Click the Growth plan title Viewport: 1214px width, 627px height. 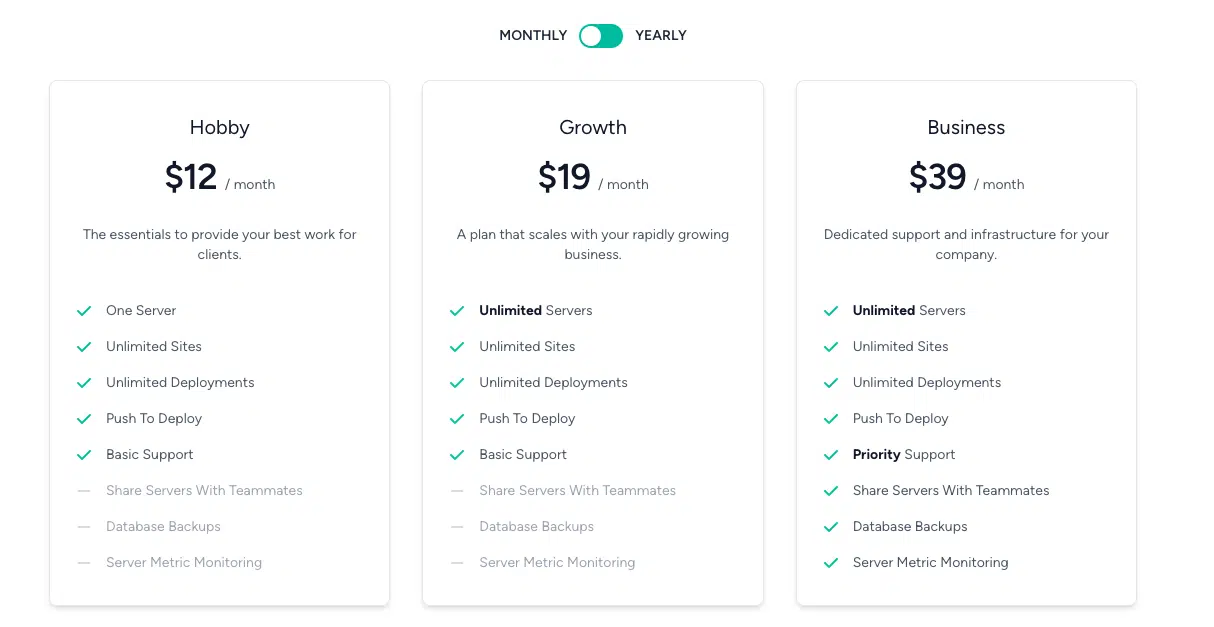click(592, 127)
